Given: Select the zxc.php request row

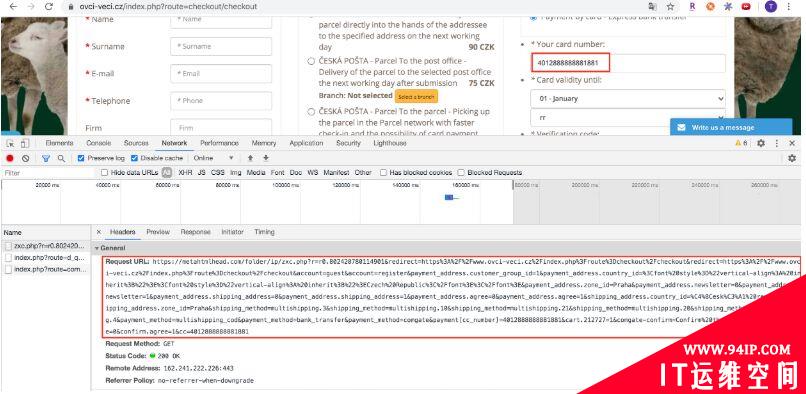Looking at the screenshot, I should [x=46, y=246].
